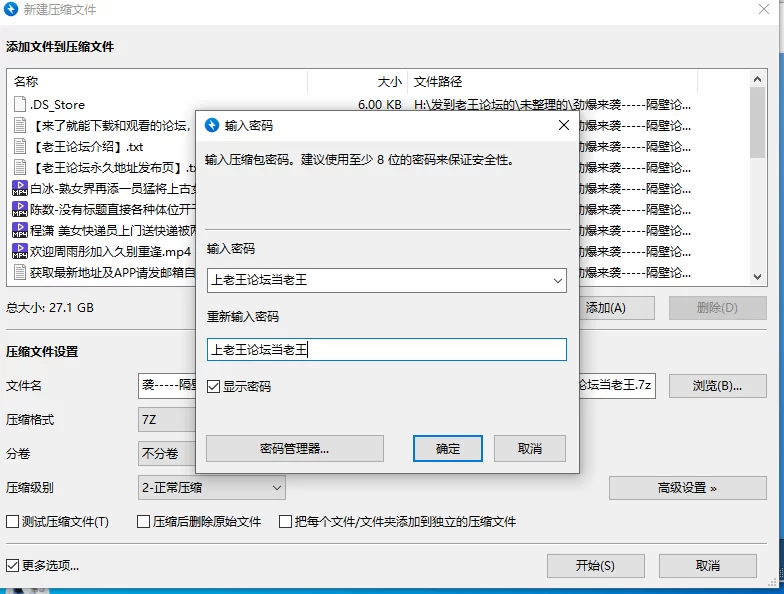Click the text file icon beside 【老王论坛介绍】.txt
The height and width of the screenshot is (594, 784).
tap(20, 146)
